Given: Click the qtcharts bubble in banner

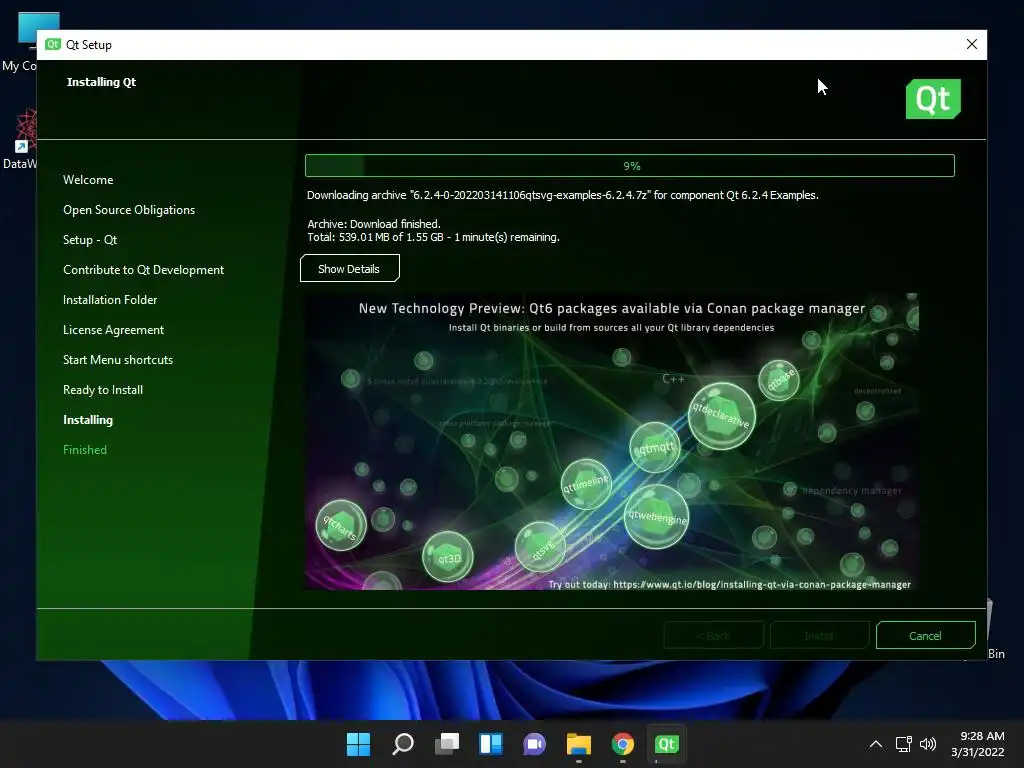Looking at the screenshot, I should pyautogui.click(x=341, y=525).
